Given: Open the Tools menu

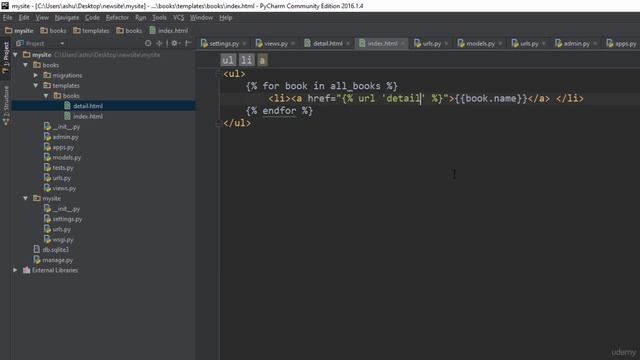Looking at the screenshot, I should click(x=159, y=18).
